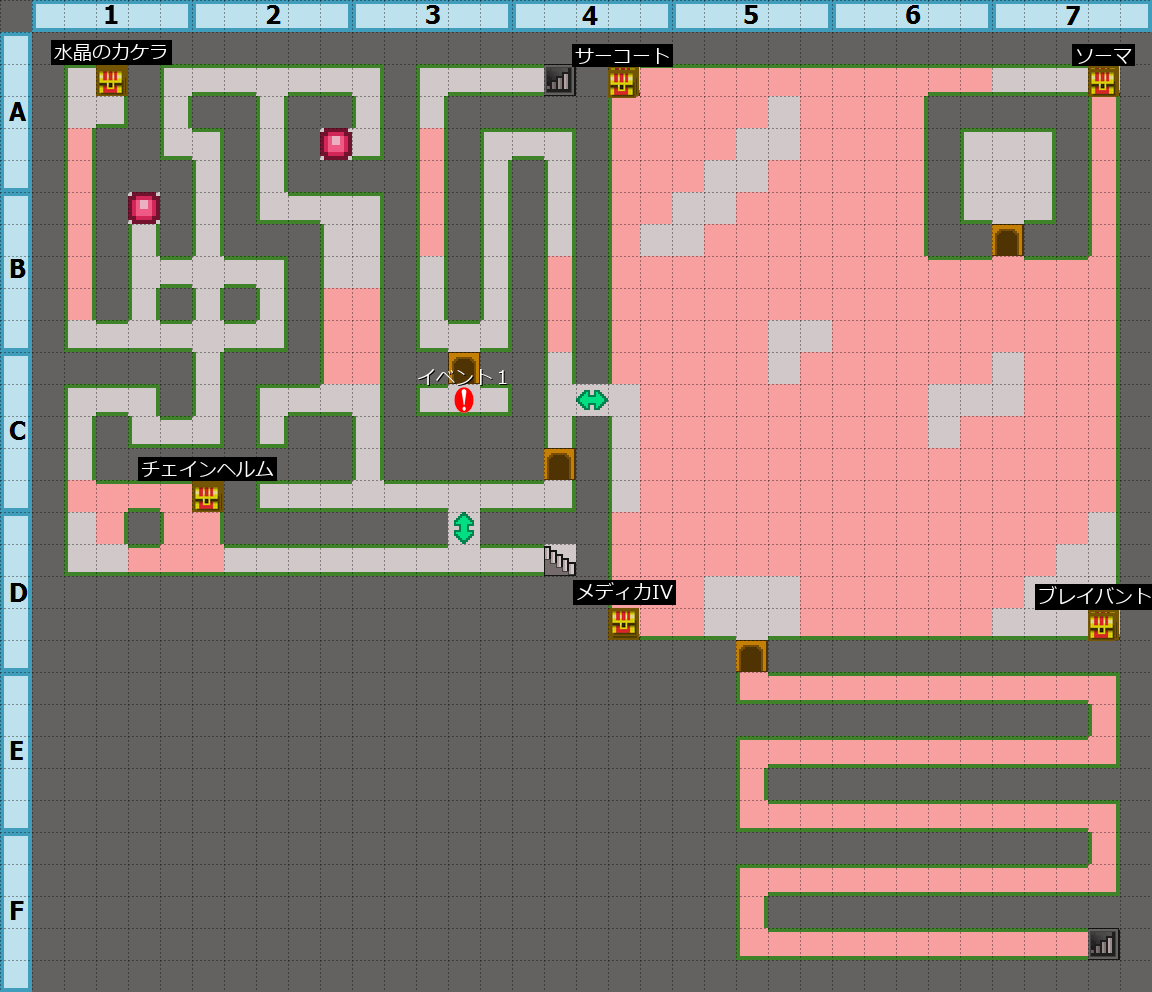Select the light staircase in row D
Viewport: 1152px width, 992px height.
click(x=560, y=560)
